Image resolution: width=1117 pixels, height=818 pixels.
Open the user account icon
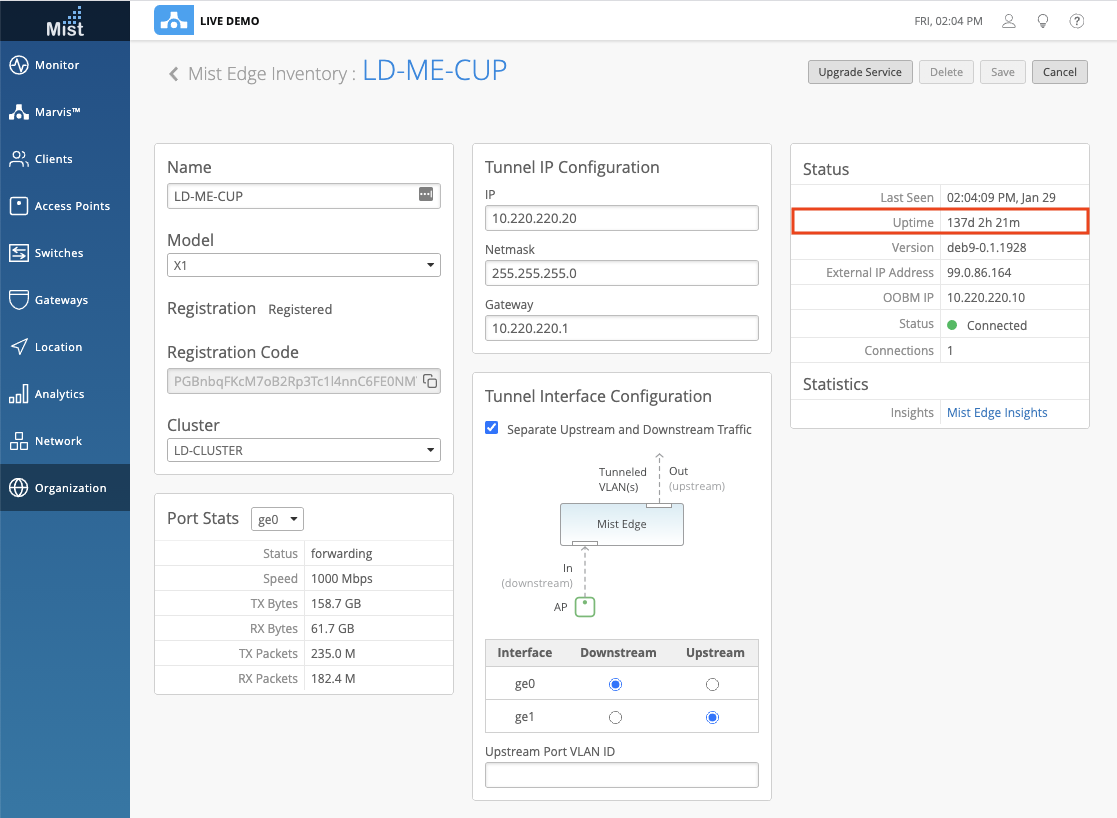click(x=1009, y=21)
